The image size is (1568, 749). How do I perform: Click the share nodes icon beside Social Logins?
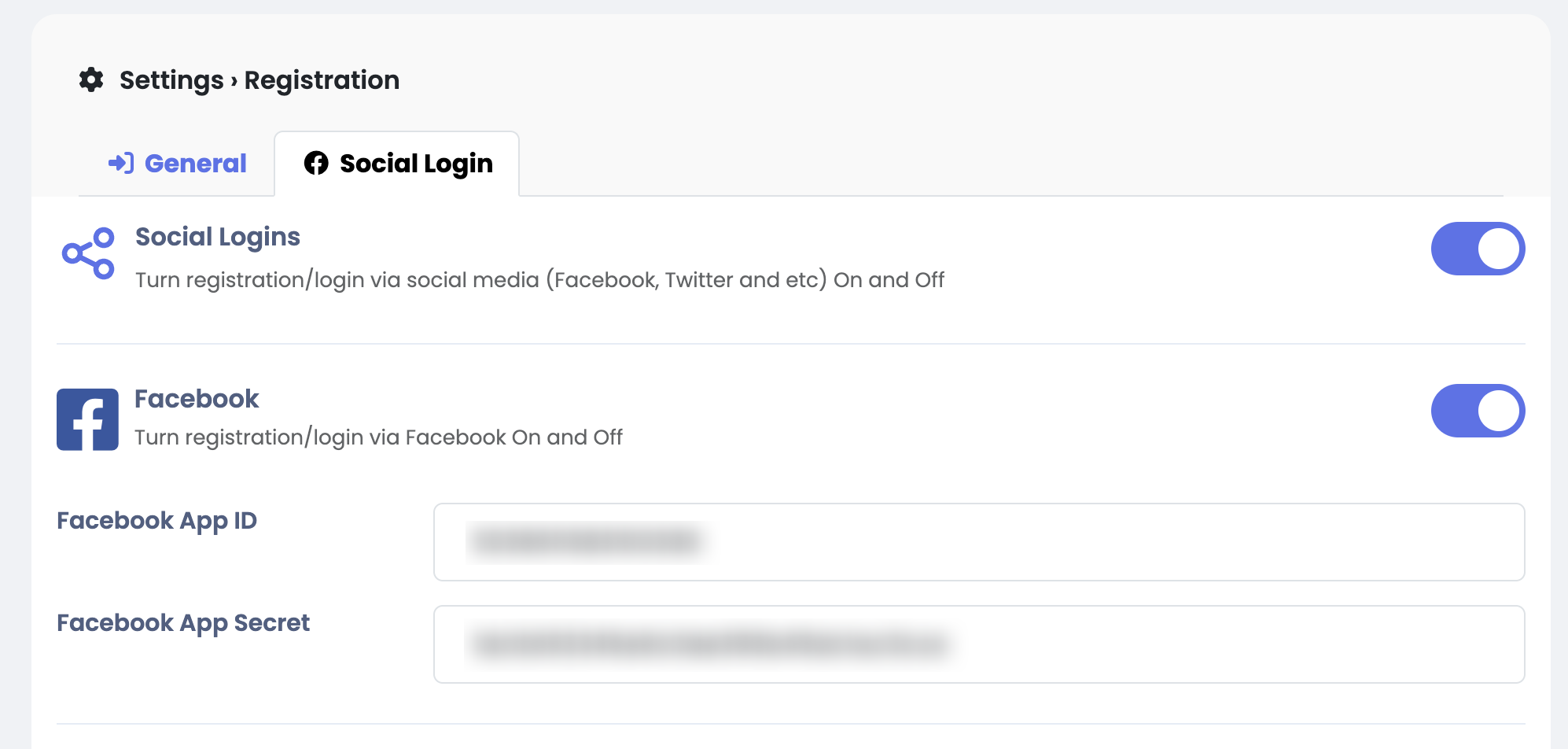pos(88,253)
